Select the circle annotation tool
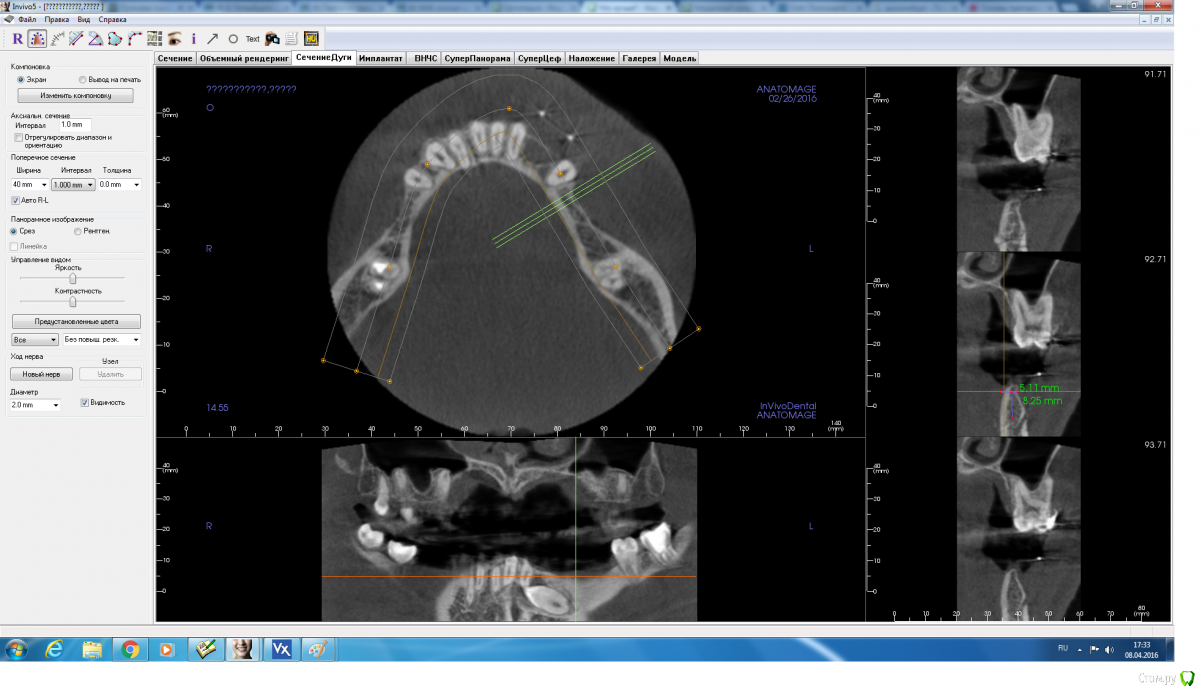The image size is (1200, 686). click(232, 39)
